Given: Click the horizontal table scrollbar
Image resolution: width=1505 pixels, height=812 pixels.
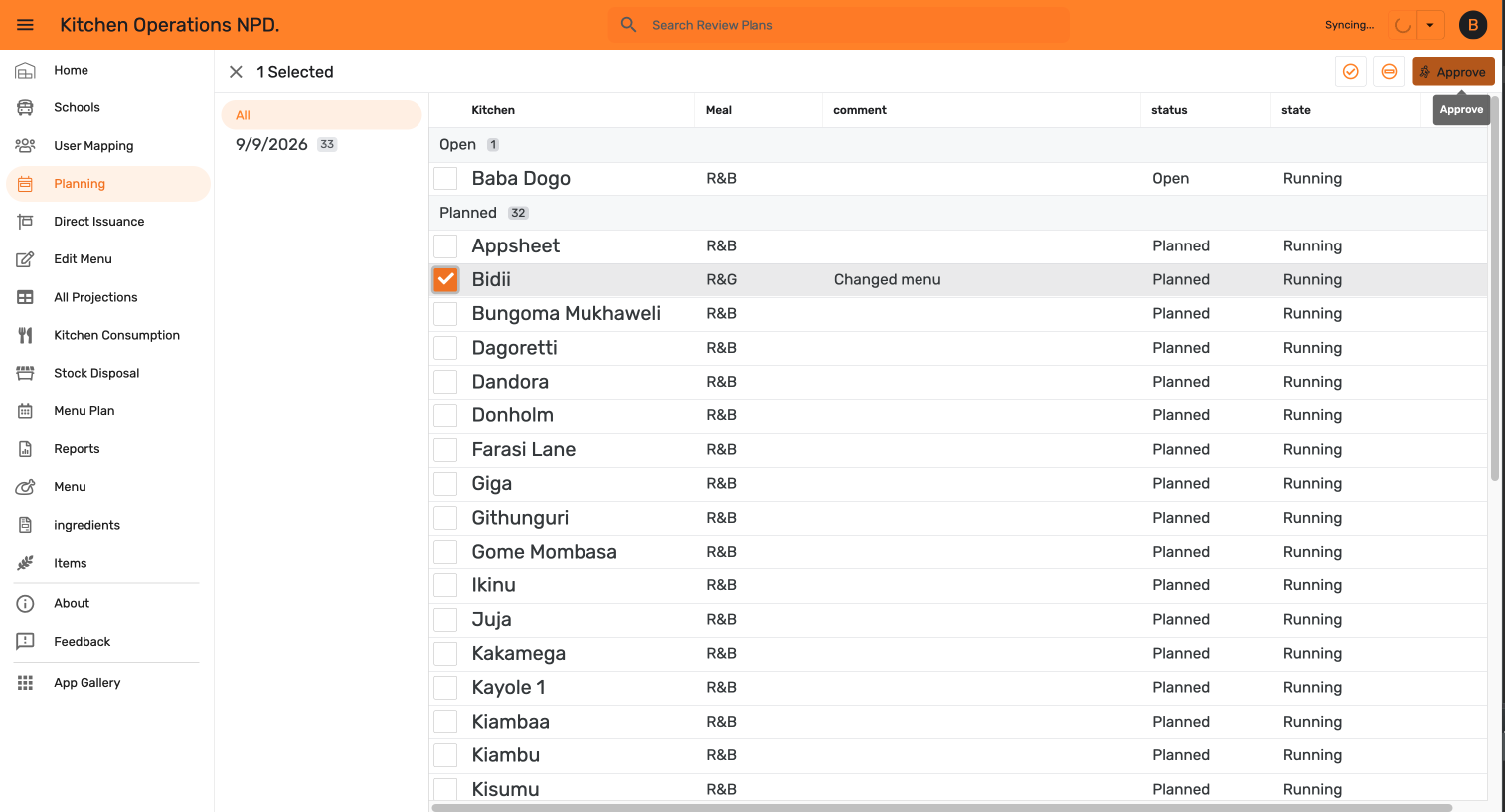Looking at the screenshot, I should pyautogui.click(x=941, y=807).
